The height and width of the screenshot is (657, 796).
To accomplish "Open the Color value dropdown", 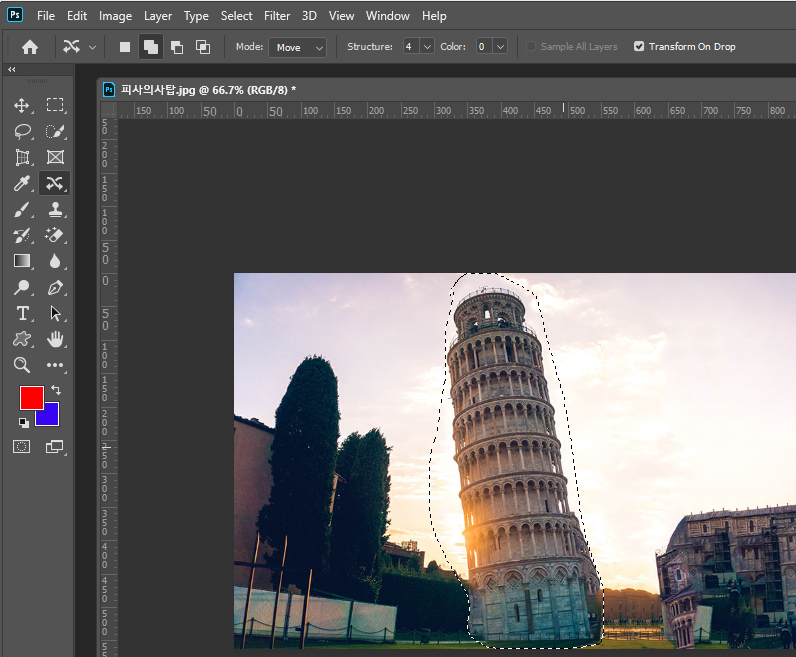I will coord(500,47).
